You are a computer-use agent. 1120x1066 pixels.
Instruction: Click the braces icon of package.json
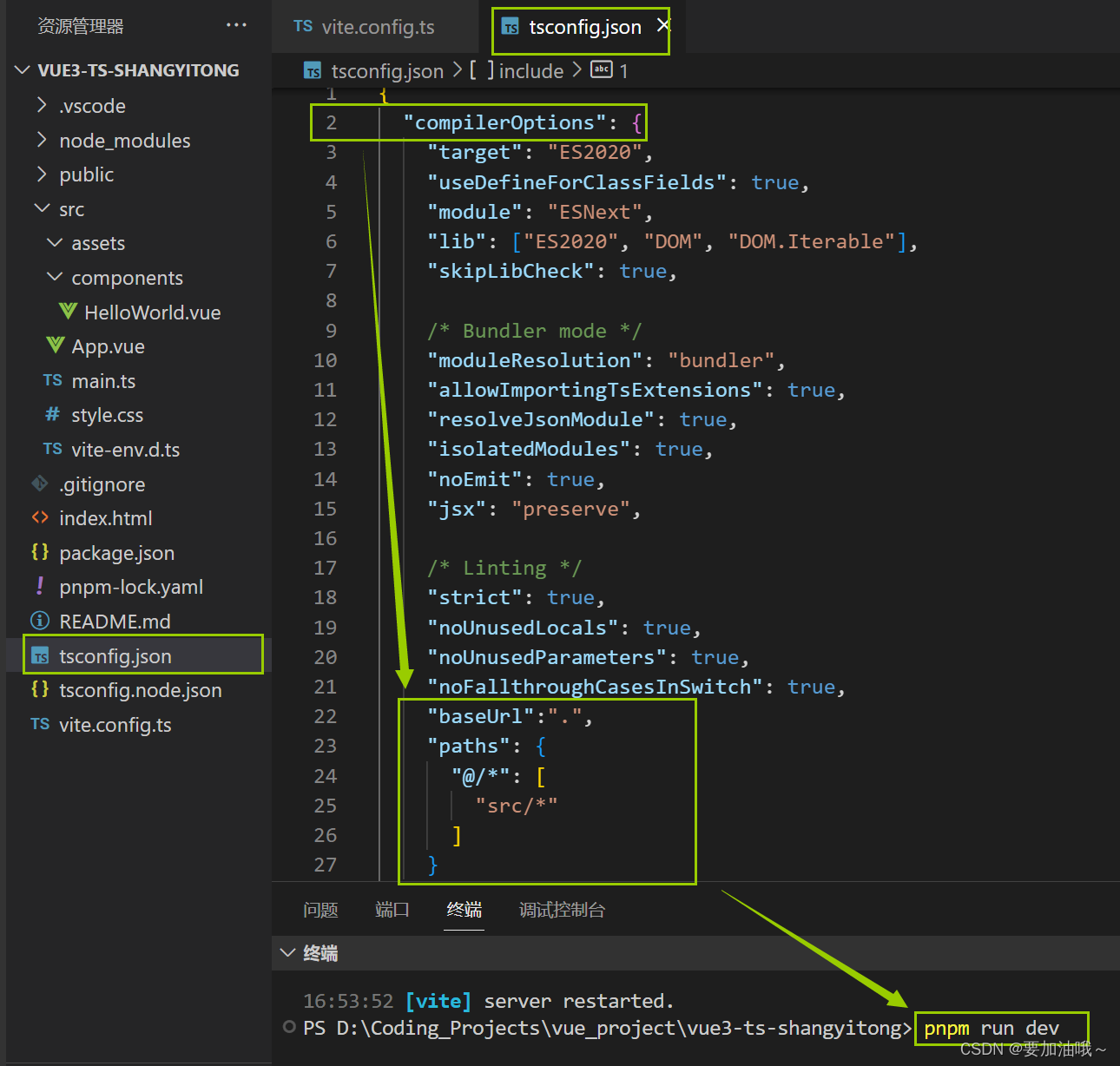click(40, 552)
